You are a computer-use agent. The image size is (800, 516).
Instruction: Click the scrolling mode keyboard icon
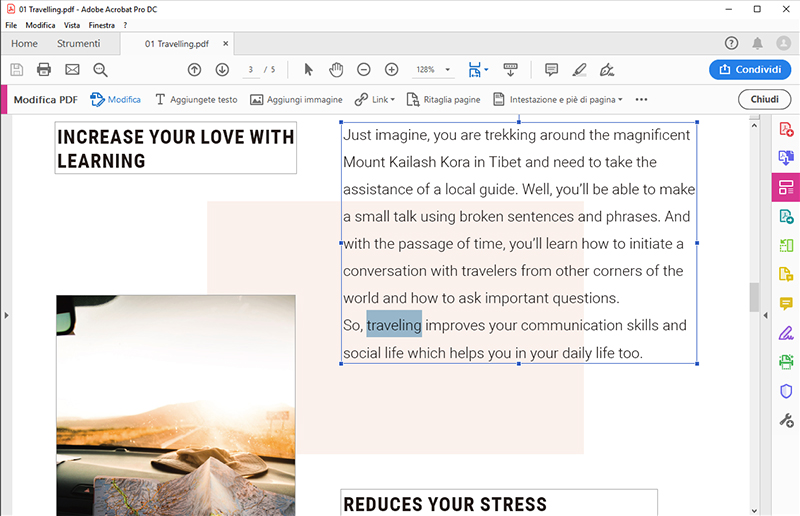pyautogui.click(x=510, y=69)
